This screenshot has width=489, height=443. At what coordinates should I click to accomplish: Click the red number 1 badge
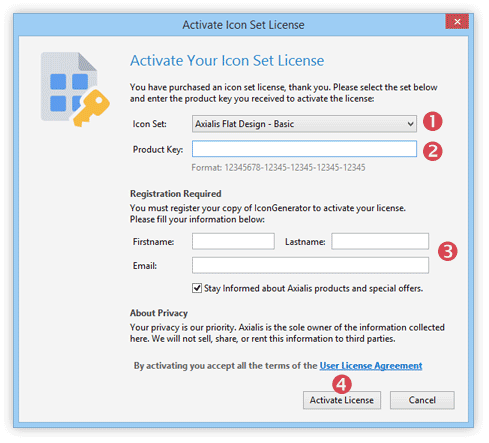[x=433, y=121]
